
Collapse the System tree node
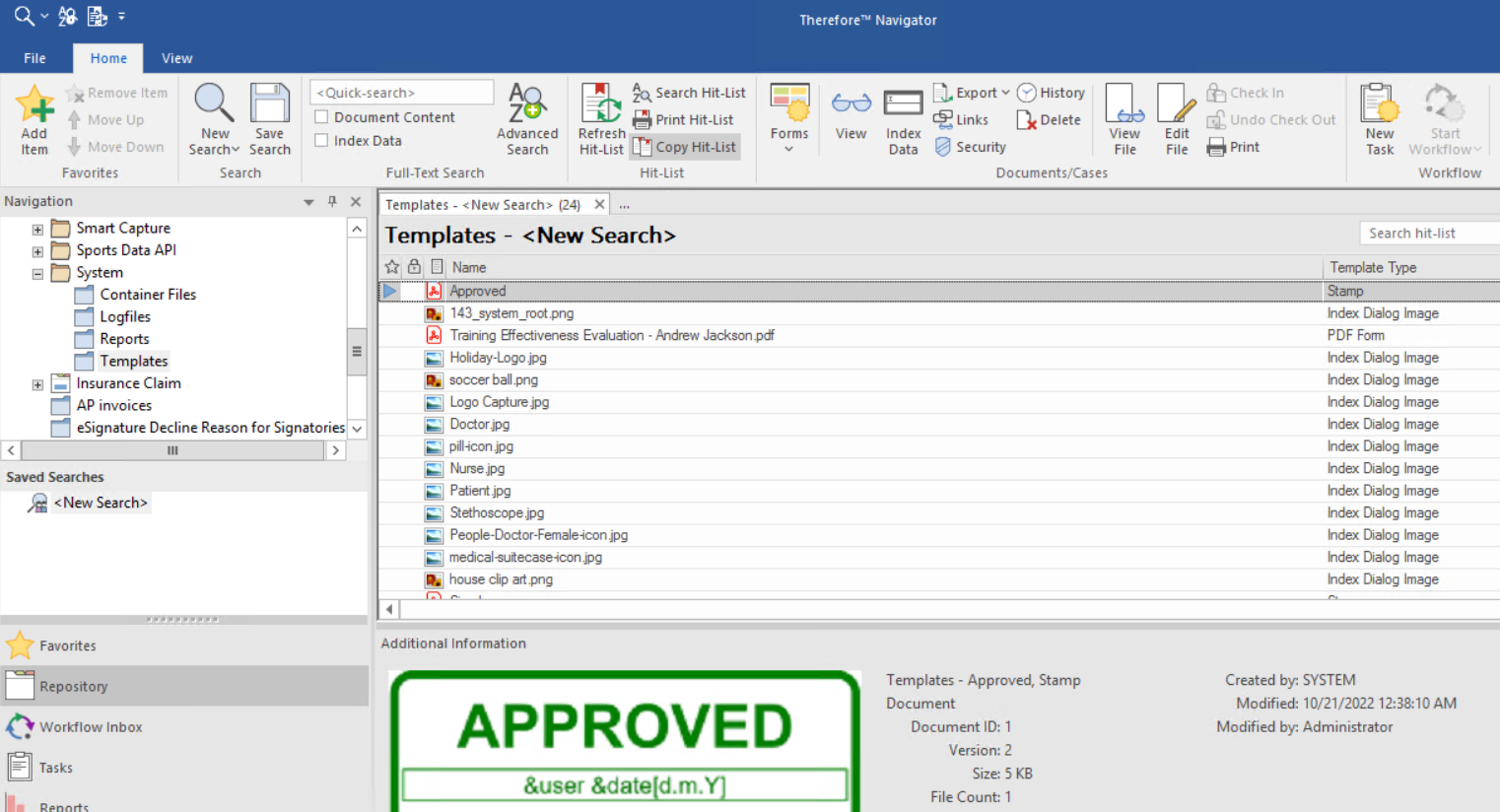(37, 273)
